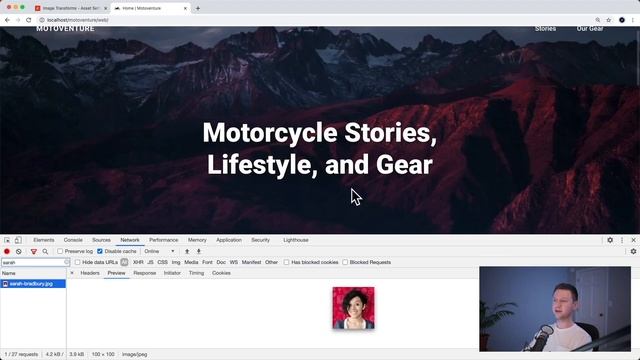The image size is (640, 360).
Task: Filter requests by Media
Action: click(191, 262)
